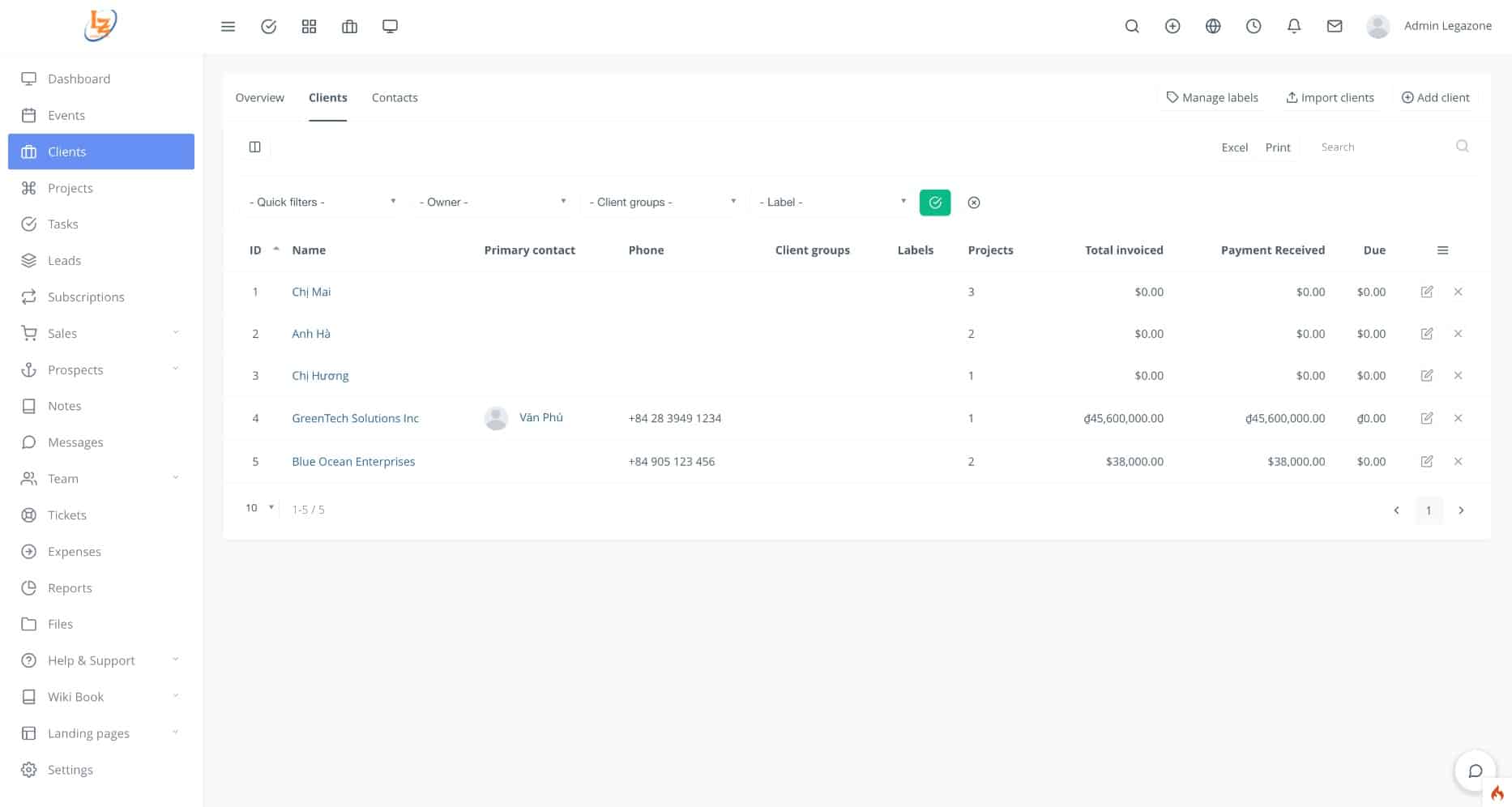Click the Import clients button
Image resolution: width=1512 pixels, height=807 pixels.
(1330, 98)
